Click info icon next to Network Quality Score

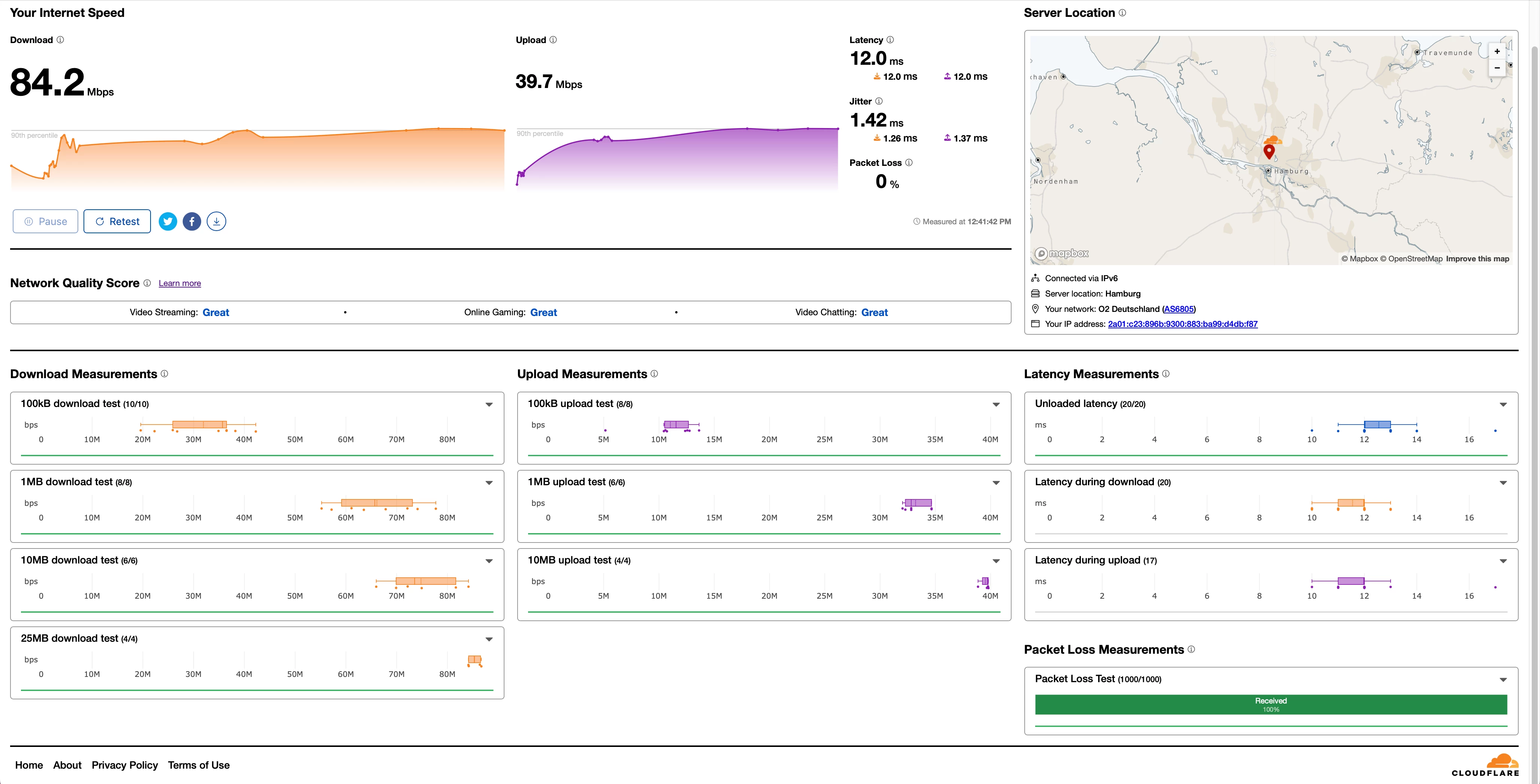coord(147,283)
